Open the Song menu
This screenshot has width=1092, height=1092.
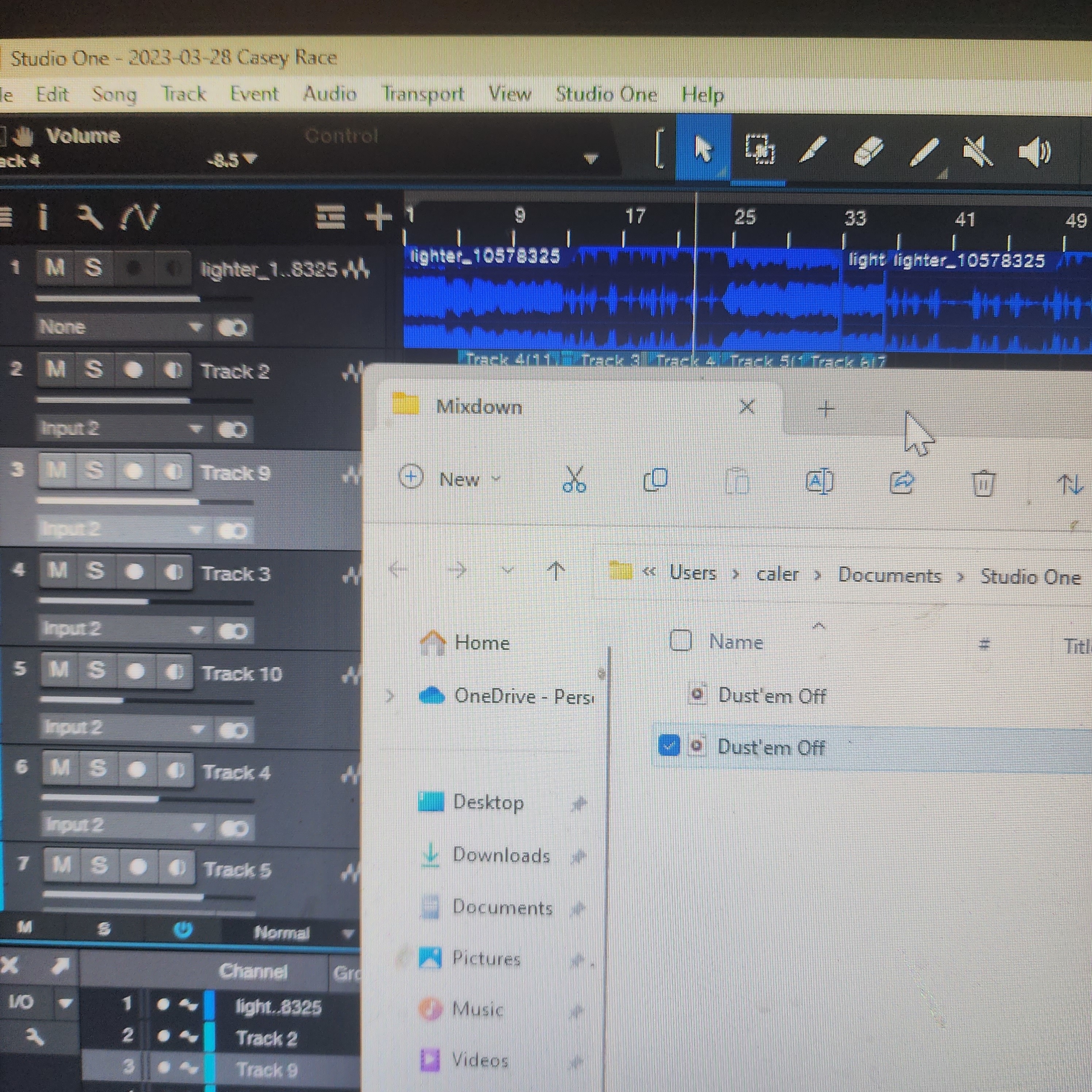[114, 95]
